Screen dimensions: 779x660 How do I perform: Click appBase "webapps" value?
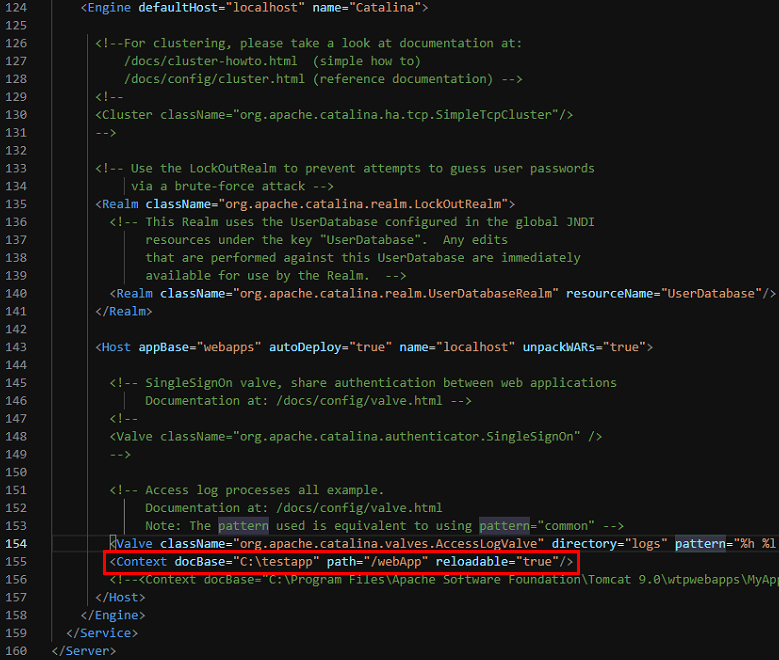point(229,347)
